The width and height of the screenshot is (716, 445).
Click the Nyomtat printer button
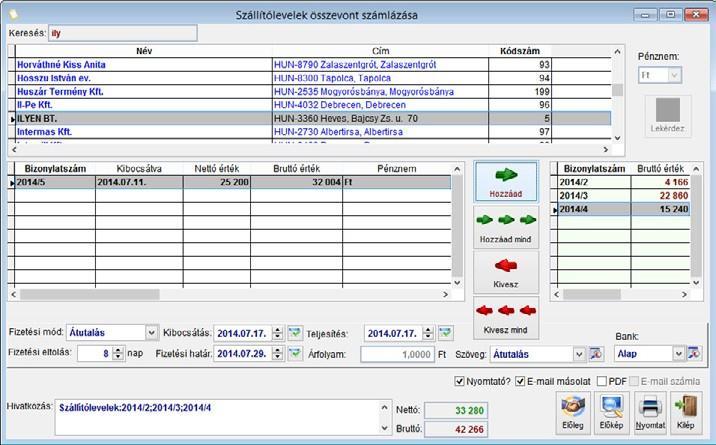click(650, 413)
